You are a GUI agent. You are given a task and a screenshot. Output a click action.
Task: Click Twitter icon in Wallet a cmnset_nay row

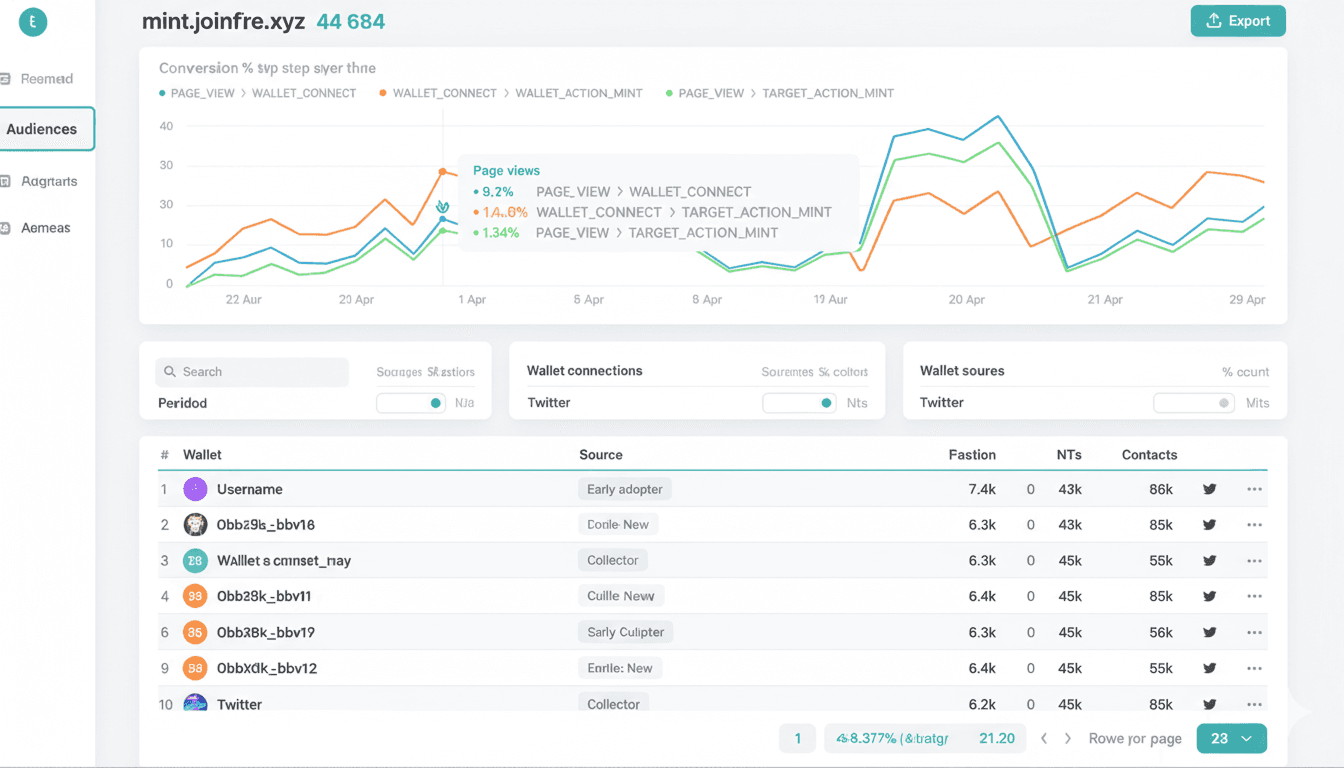point(1209,561)
